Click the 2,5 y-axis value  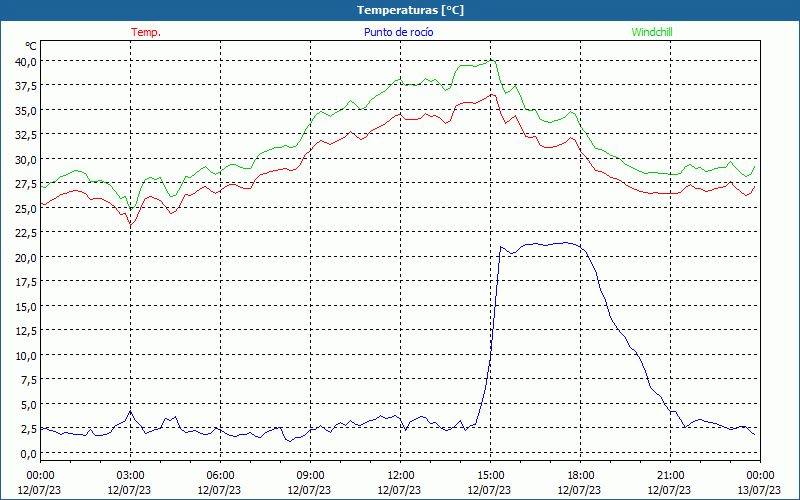(29, 429)
